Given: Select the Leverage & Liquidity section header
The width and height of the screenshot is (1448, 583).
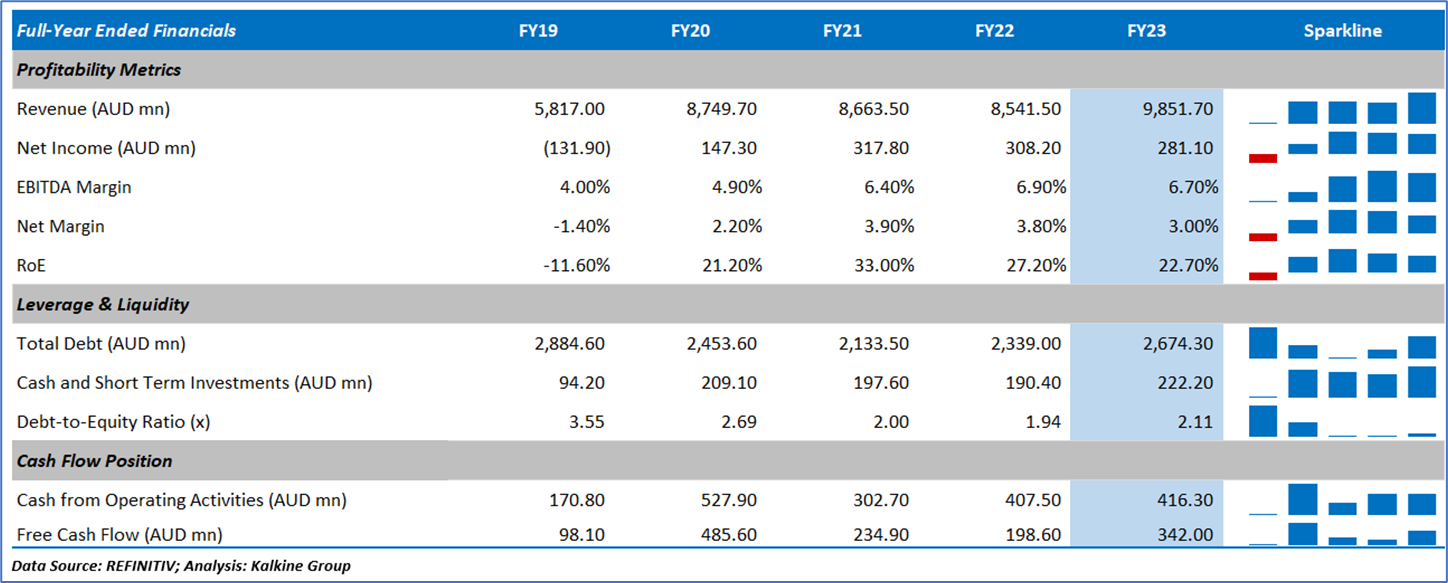Looking at the screenshot, I should 103,304.
